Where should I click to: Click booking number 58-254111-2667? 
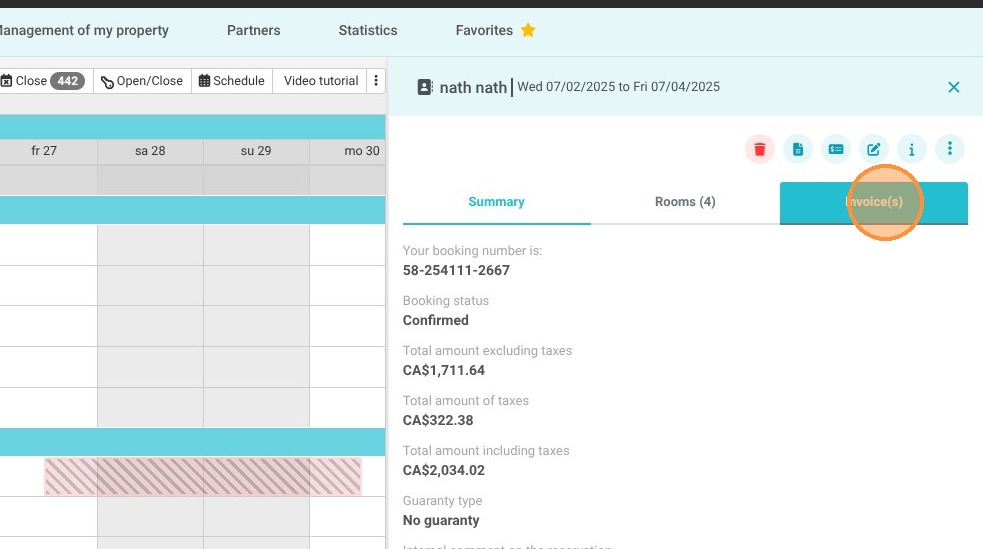456,270
